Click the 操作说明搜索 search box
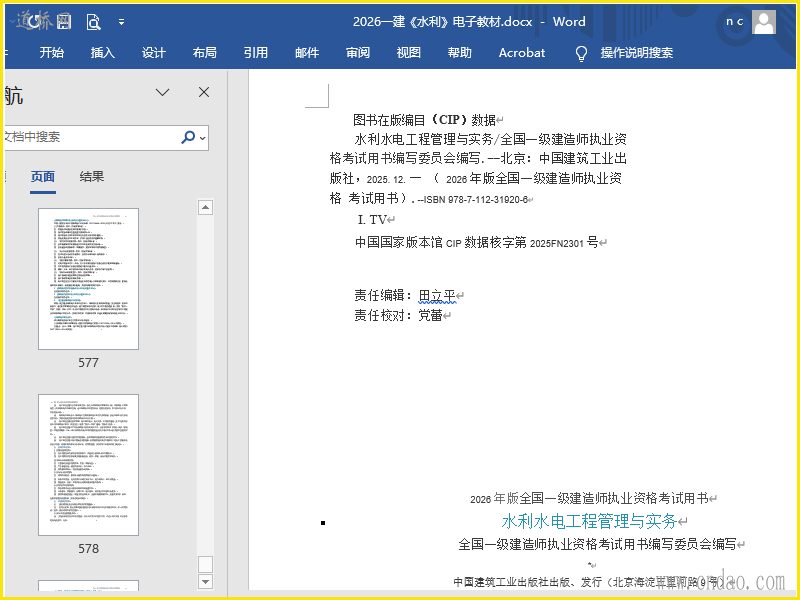Screen dimensions: 800x600 pos(637,53)
